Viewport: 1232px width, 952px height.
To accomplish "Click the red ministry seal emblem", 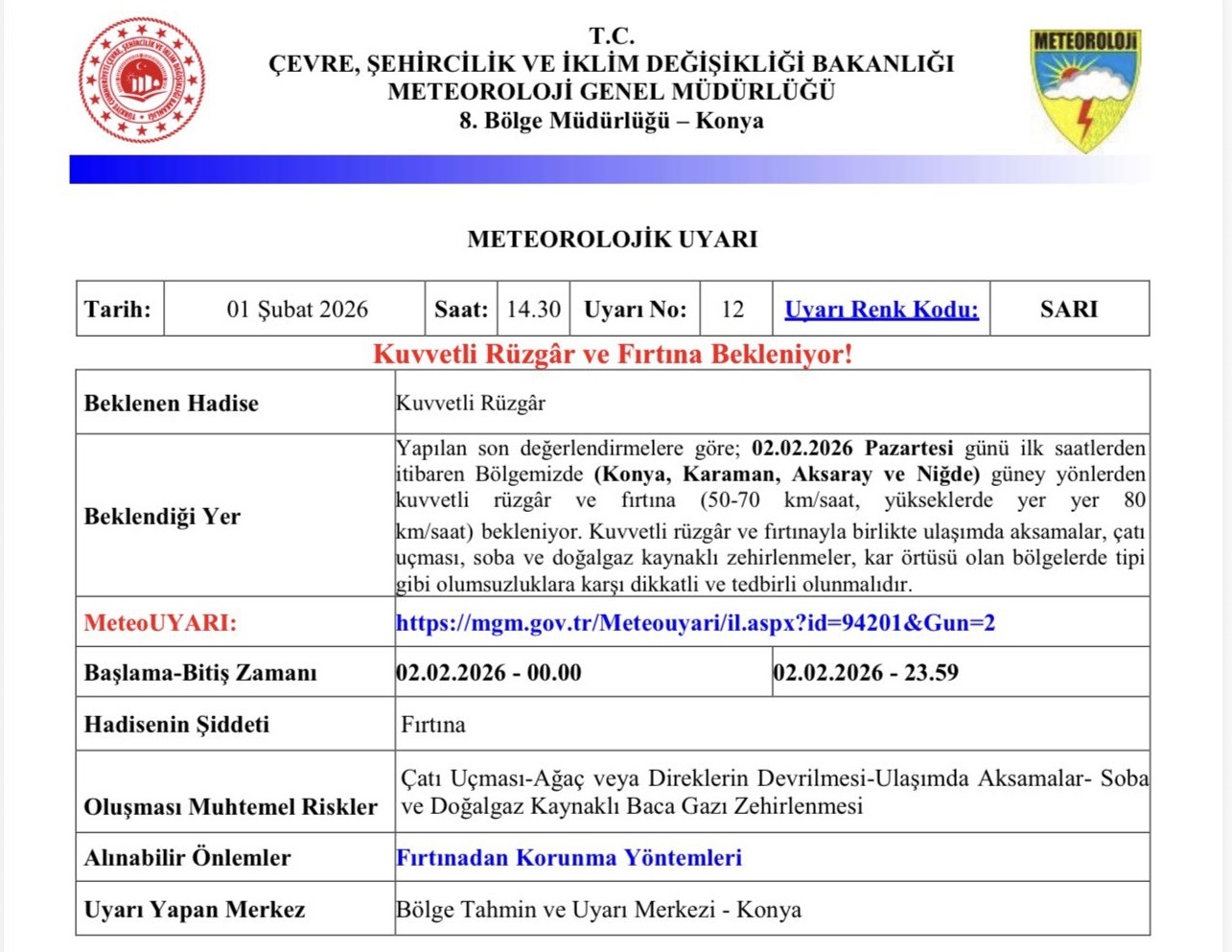I will point(142,81).
